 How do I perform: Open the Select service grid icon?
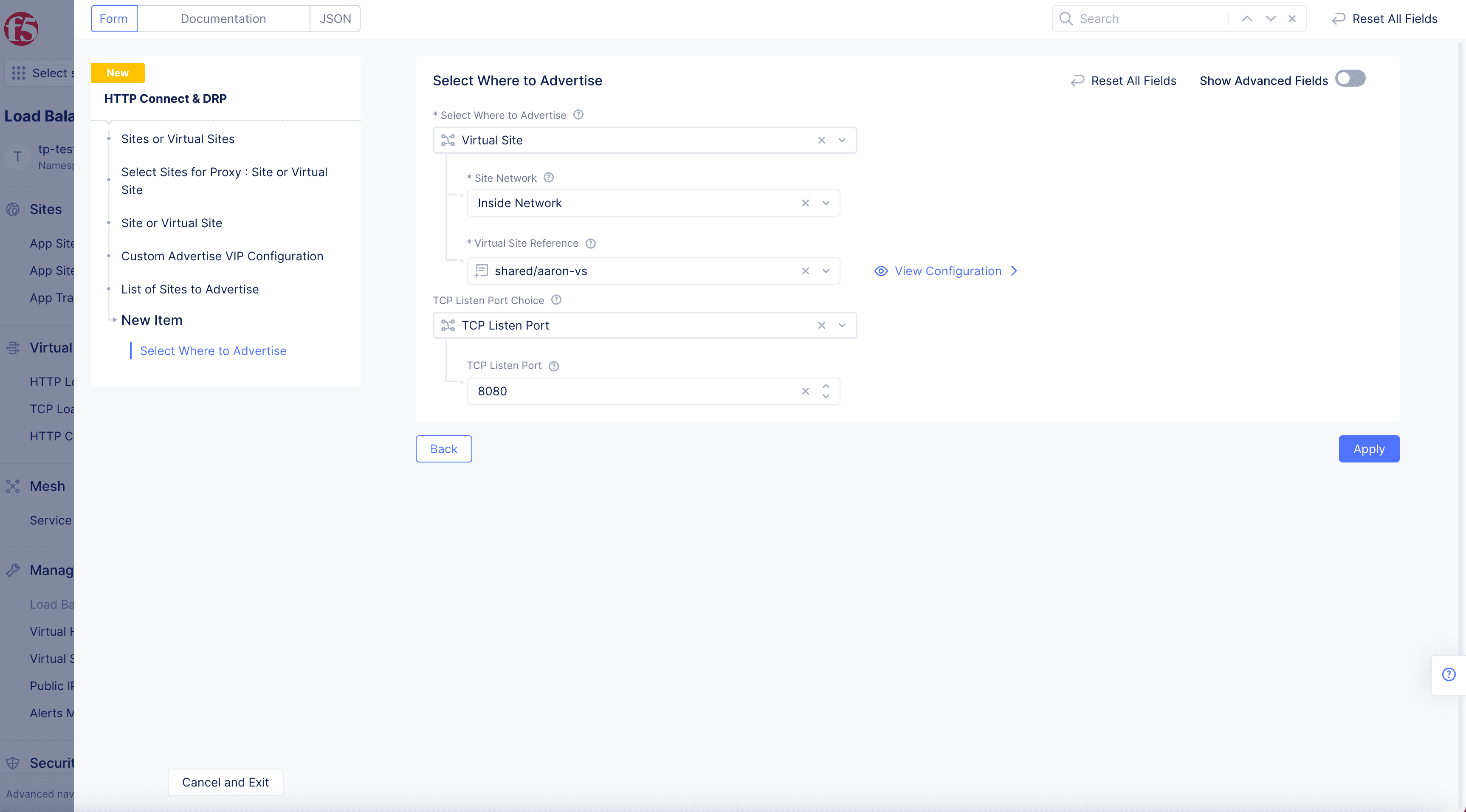pyautogui.click(x=19, y=73)
